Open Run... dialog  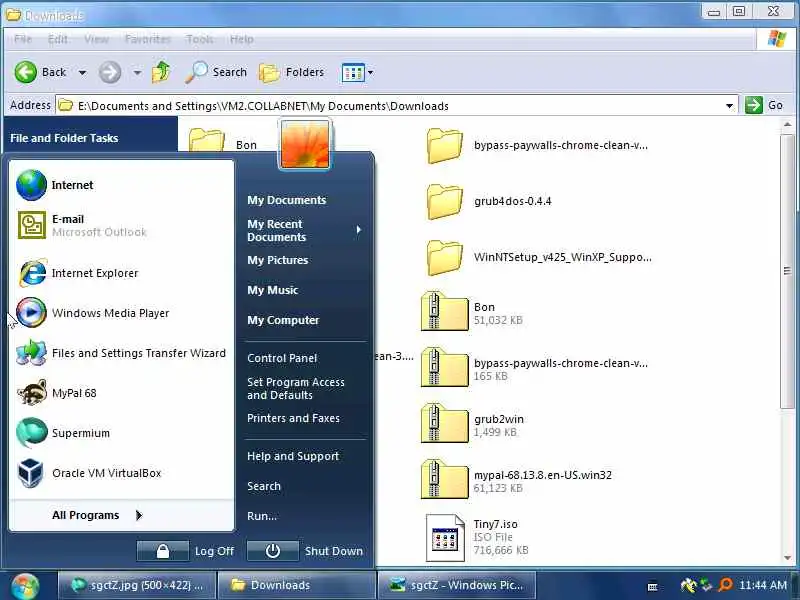coord(262,516)
